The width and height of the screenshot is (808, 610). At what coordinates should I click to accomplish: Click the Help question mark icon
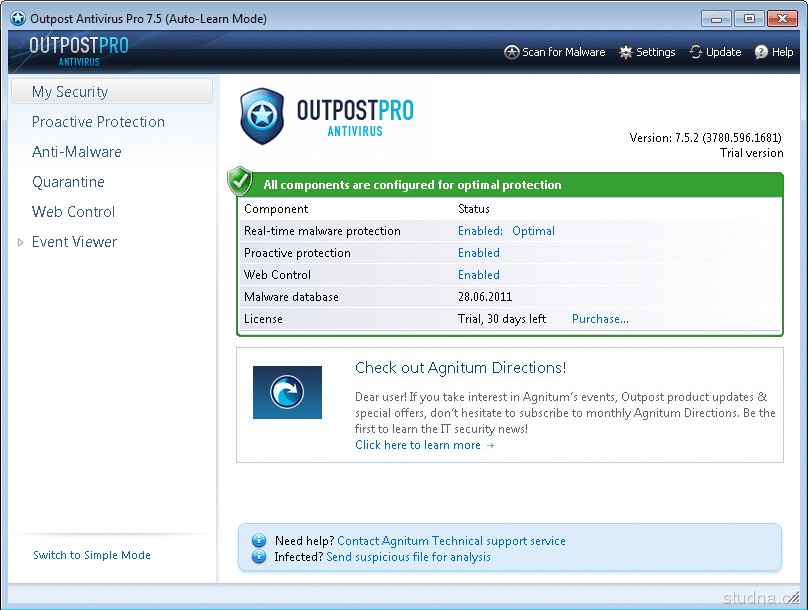[761, 52]
